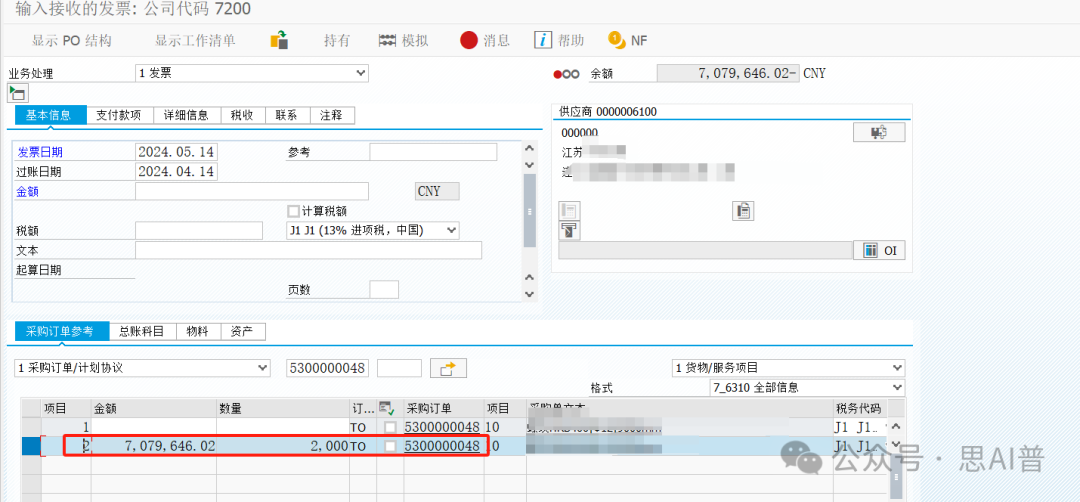Select the 总账科目 tab
1080x502 pixels.
(x=142, y=331)
